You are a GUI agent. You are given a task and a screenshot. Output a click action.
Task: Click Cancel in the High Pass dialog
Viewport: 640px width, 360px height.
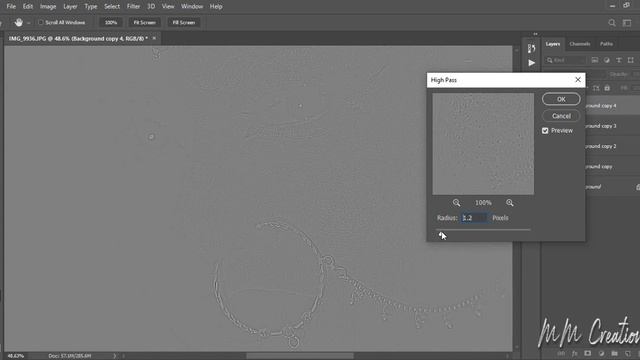[x=561, y=116]
